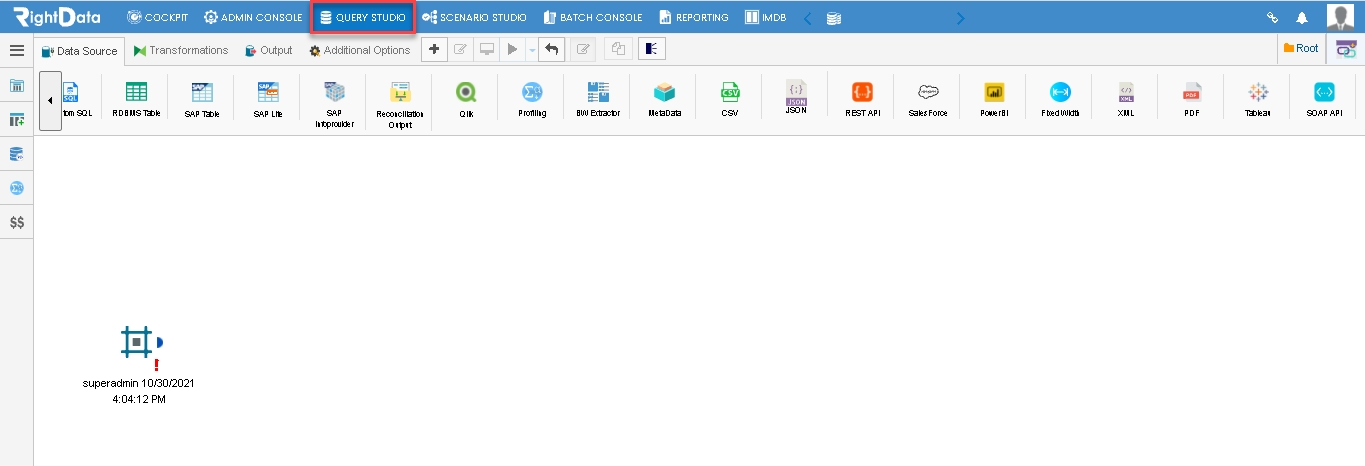Select the JSON data source
1365x466 pixels.
[796, 97]
